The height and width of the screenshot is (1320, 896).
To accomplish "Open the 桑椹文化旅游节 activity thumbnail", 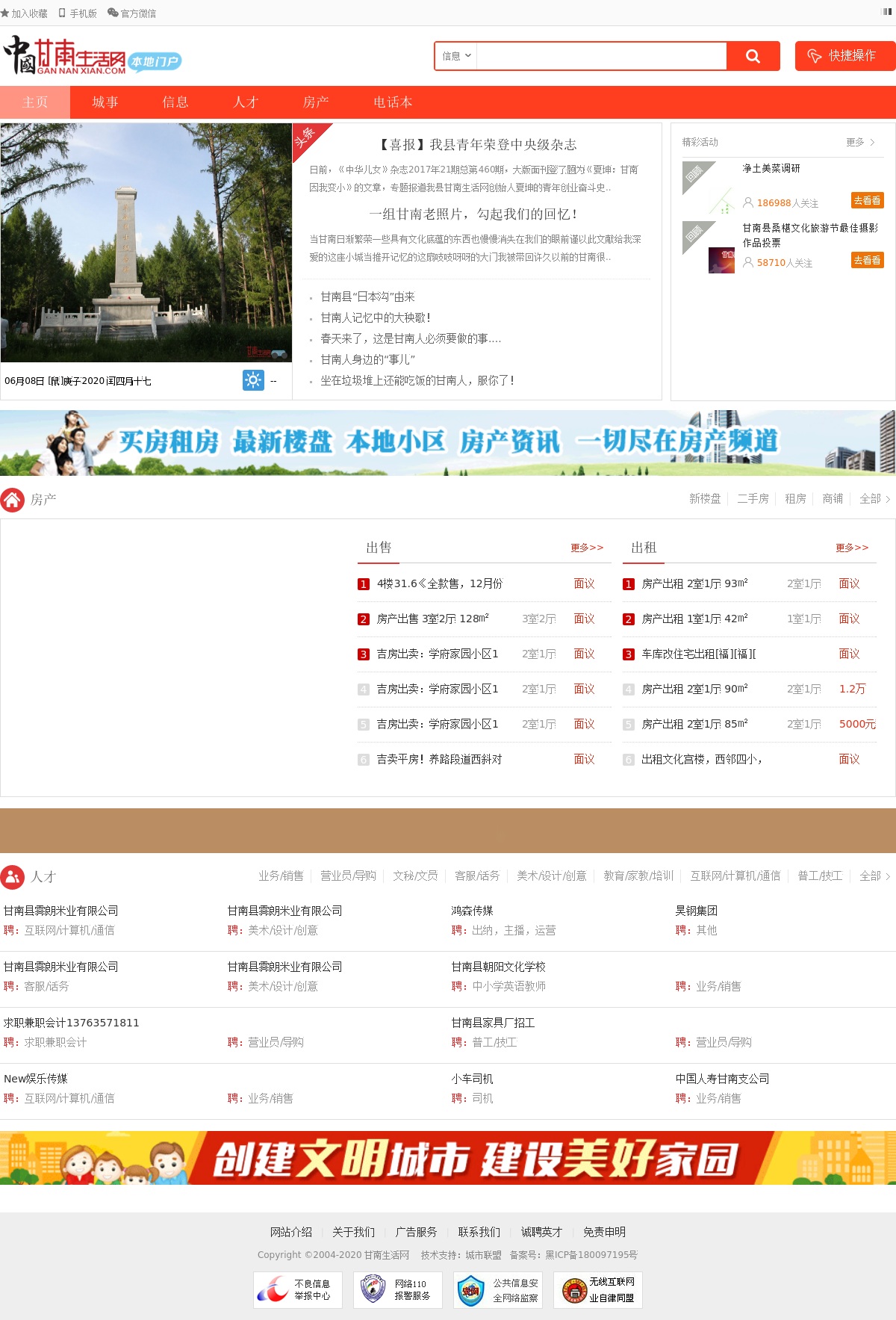I will [709, 248].
